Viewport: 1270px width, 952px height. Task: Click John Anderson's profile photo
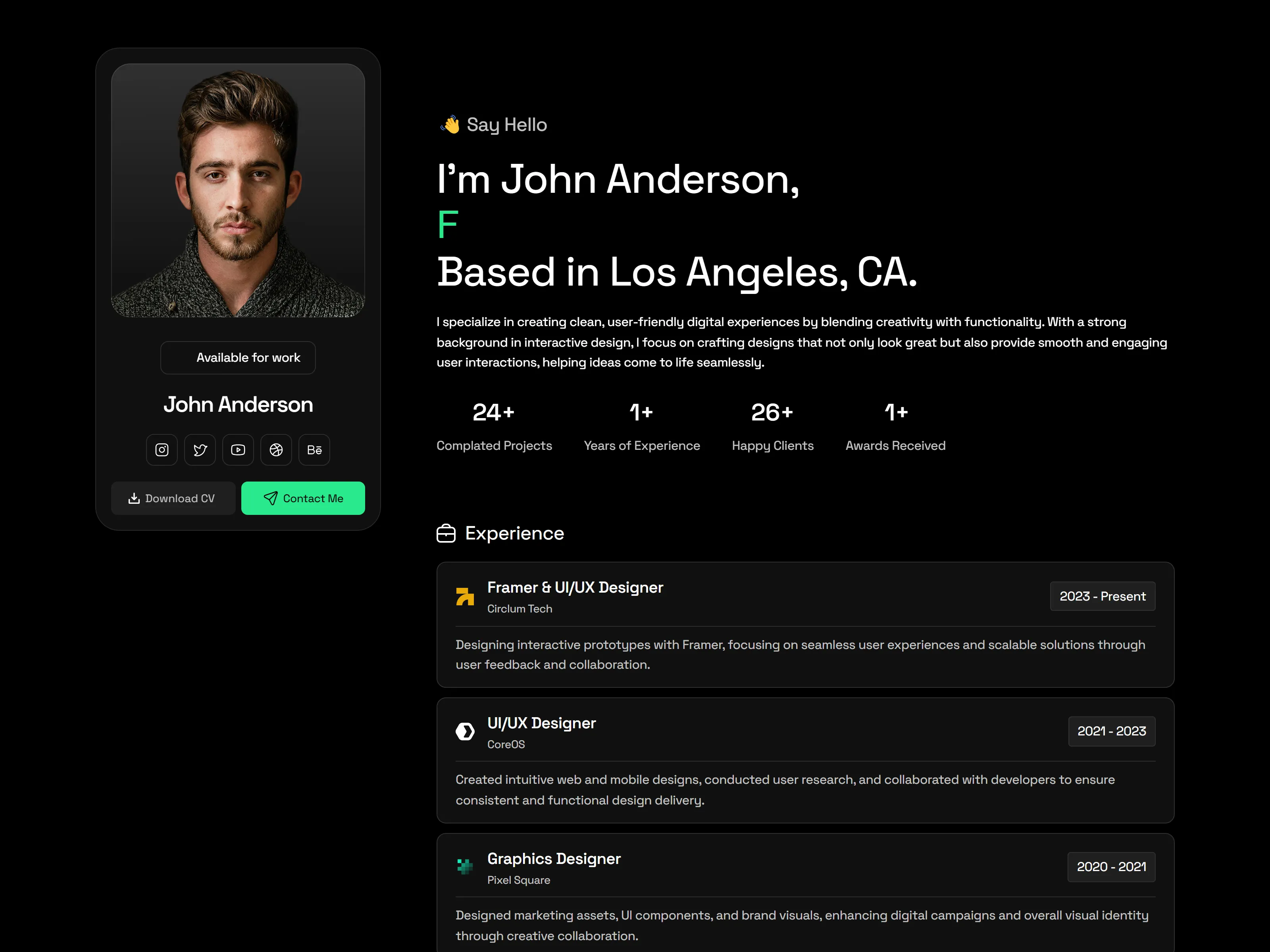(x=238, y=190)
